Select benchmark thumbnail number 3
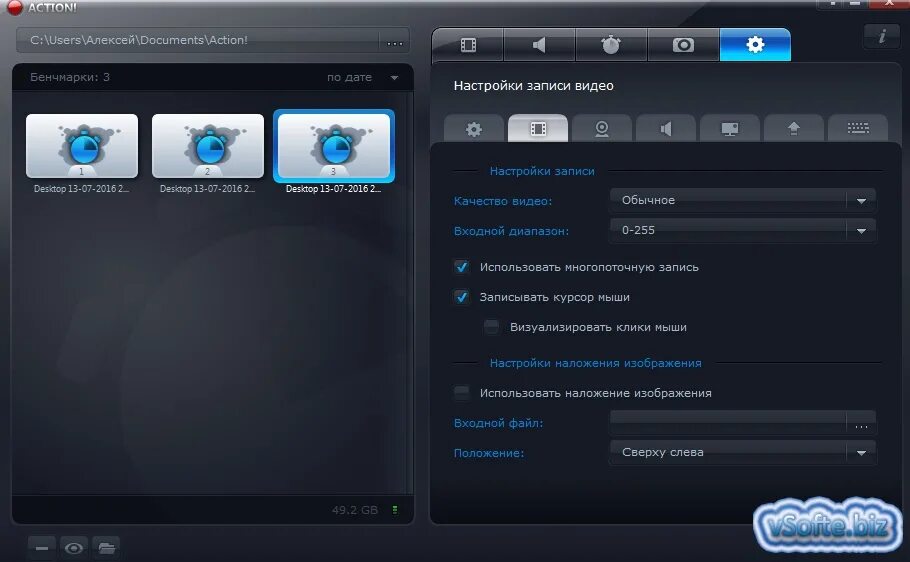The width and height of the screenshot is (910, 562). click(x=334, y=146)
